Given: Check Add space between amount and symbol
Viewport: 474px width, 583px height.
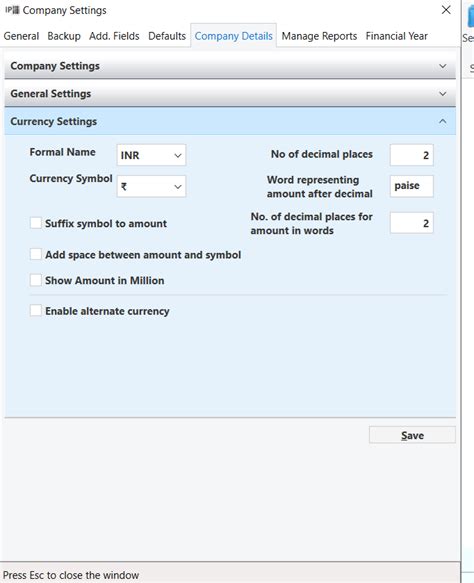Looking at the screenshot, I should tap(36, 254).
